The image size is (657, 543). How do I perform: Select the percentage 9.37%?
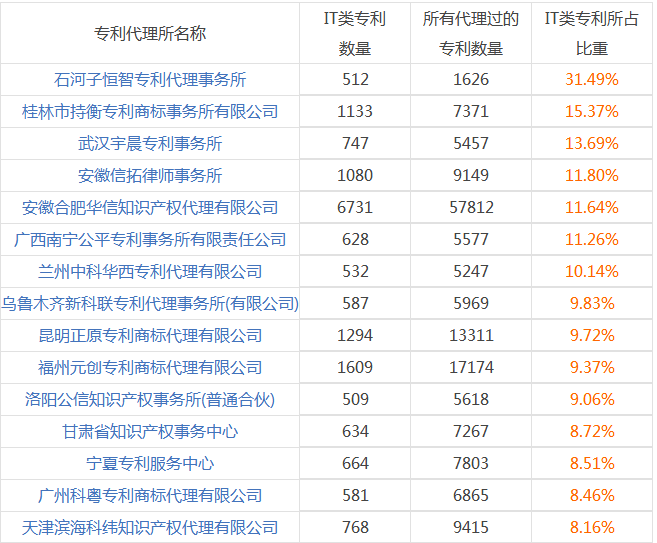click(x=592, y=367)
